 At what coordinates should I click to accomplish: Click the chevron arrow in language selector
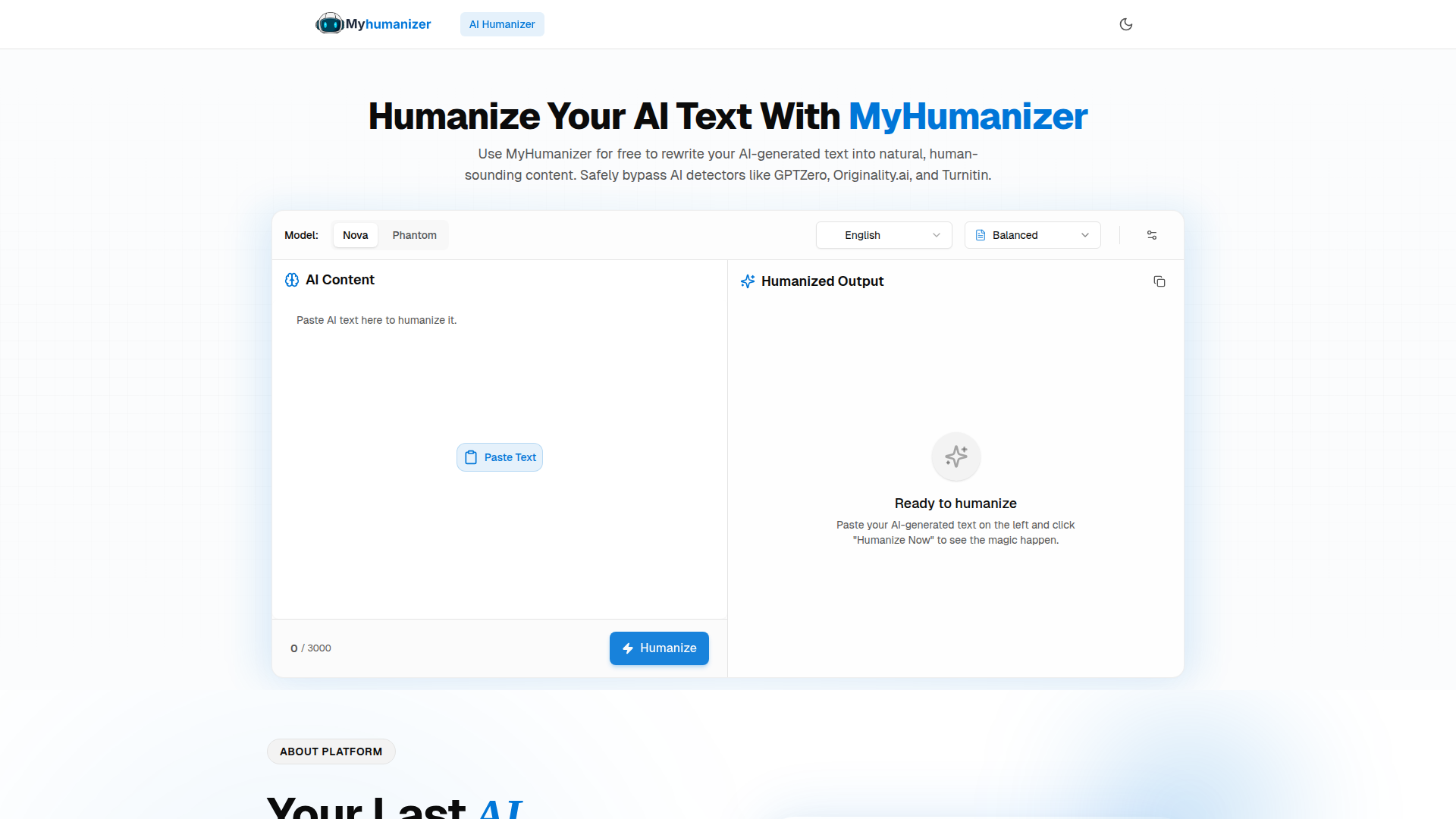[937, 235]
